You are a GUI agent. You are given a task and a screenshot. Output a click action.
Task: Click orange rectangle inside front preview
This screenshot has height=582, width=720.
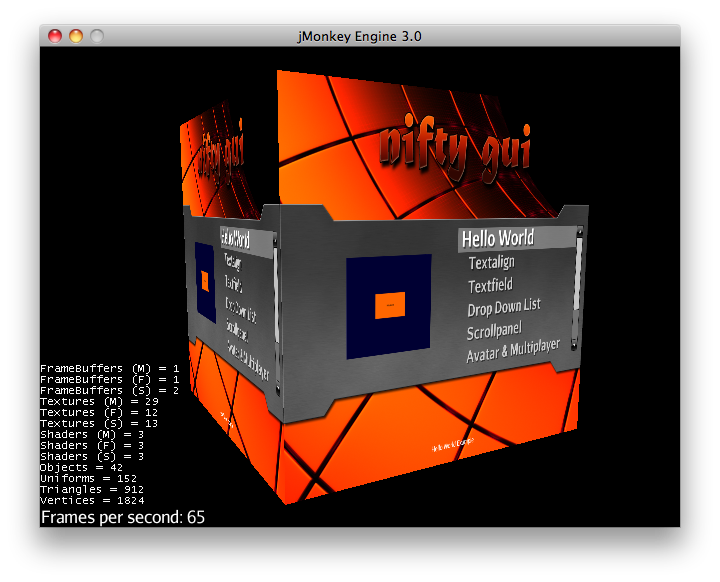390,305
